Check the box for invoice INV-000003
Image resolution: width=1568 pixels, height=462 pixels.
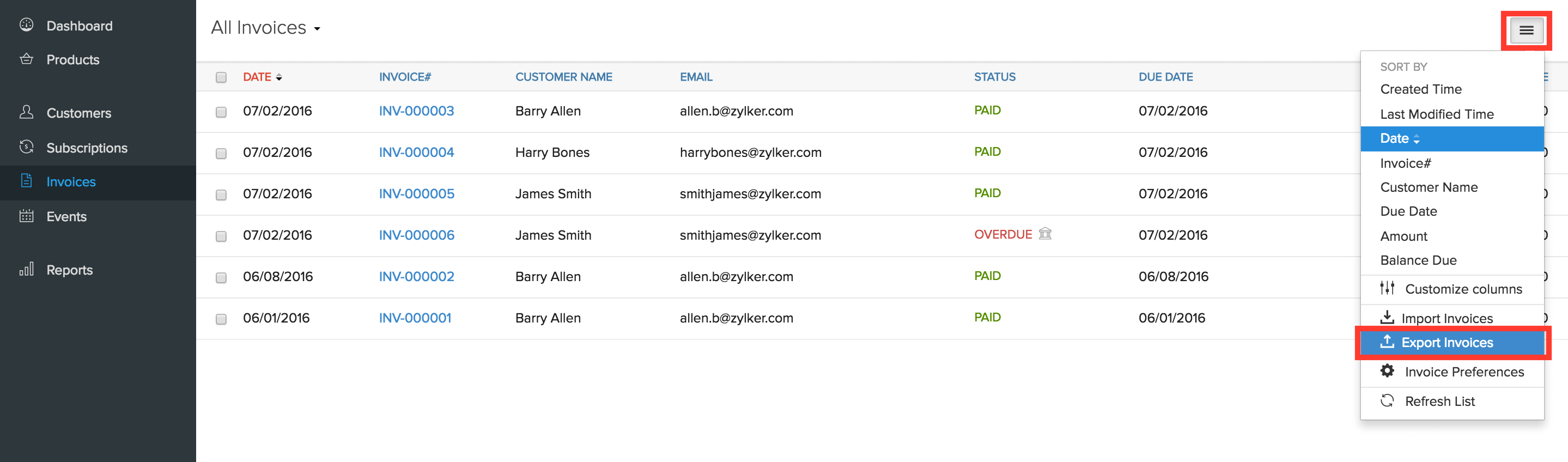[221, 112]
